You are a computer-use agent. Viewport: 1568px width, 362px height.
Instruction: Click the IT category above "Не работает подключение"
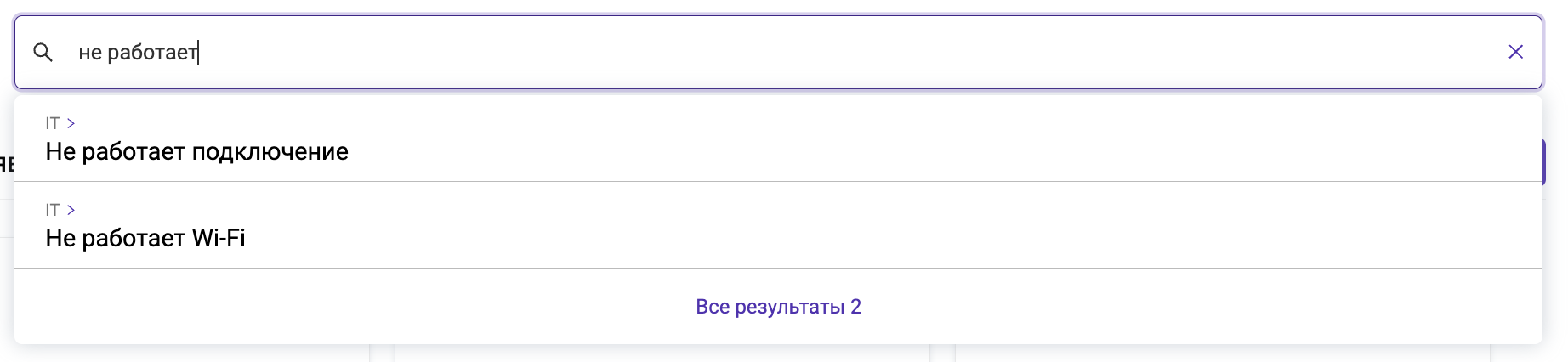click(53, 123)
